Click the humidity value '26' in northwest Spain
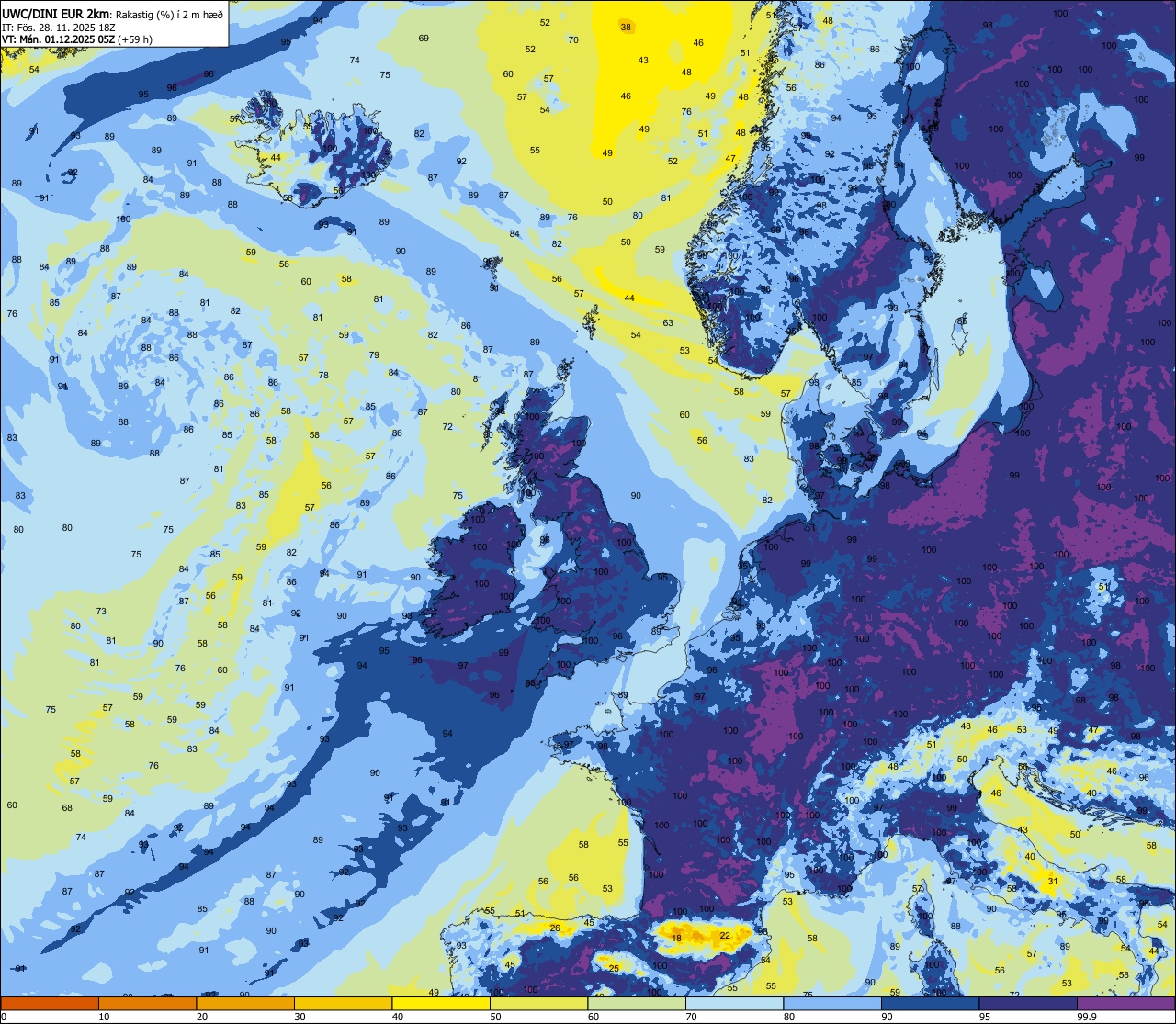 tap(555, 928)
